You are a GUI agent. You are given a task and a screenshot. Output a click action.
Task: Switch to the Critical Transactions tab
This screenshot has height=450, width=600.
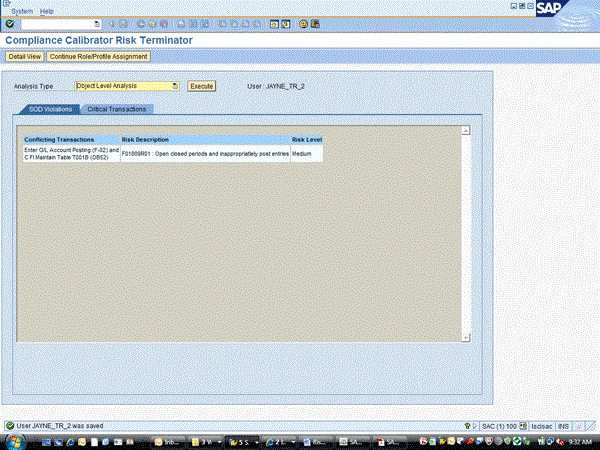point(116,108)
